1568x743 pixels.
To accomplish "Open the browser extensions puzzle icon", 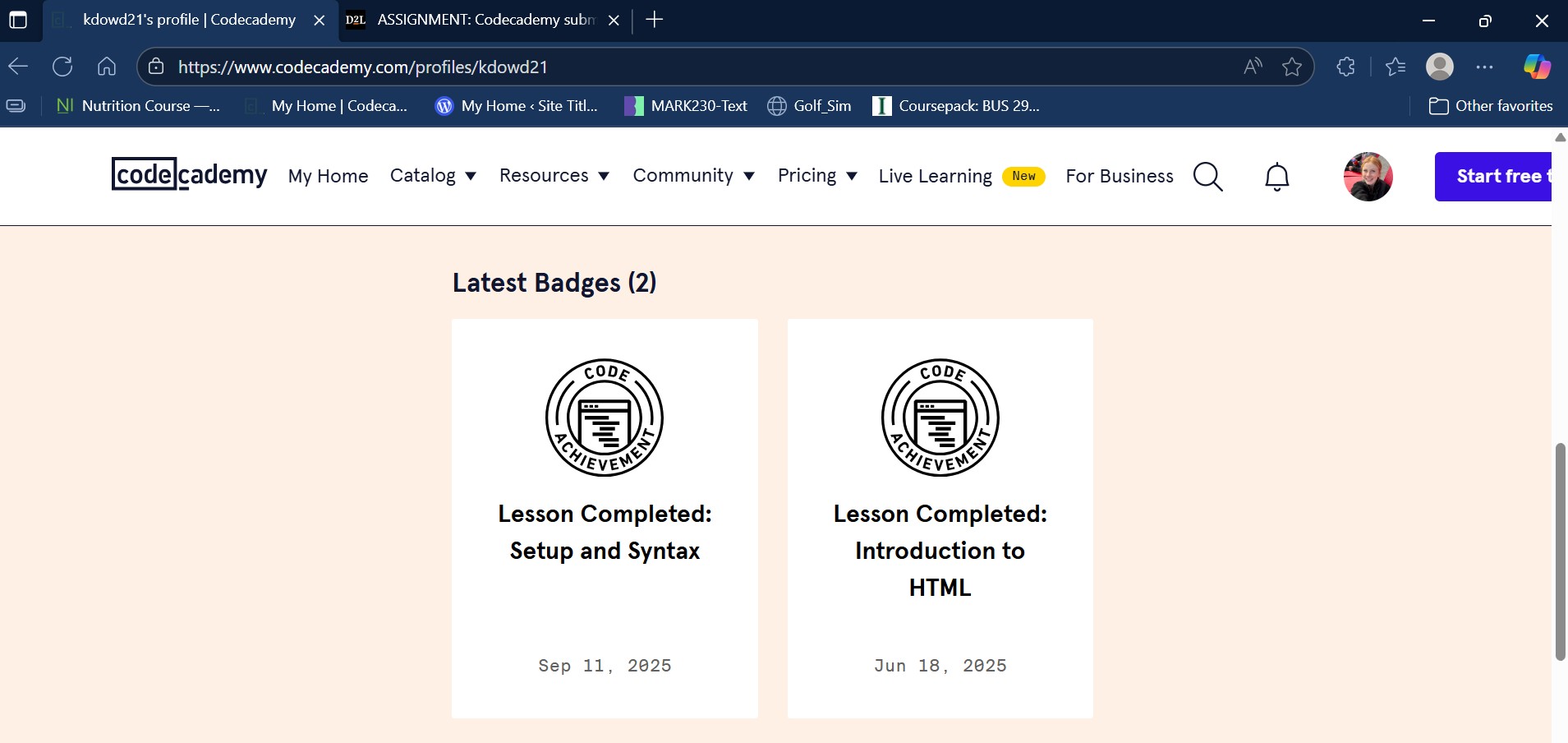I will (1345, 67).
